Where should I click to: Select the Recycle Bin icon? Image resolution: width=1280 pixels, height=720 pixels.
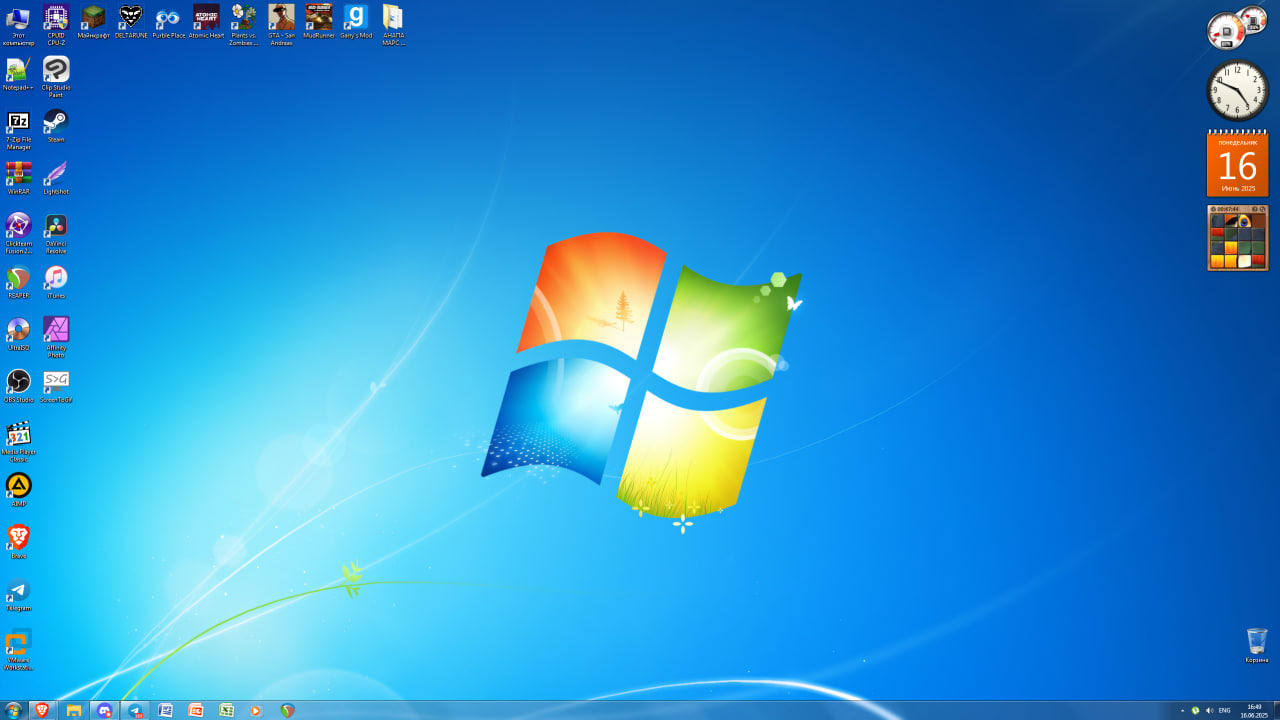point(1257,645)
